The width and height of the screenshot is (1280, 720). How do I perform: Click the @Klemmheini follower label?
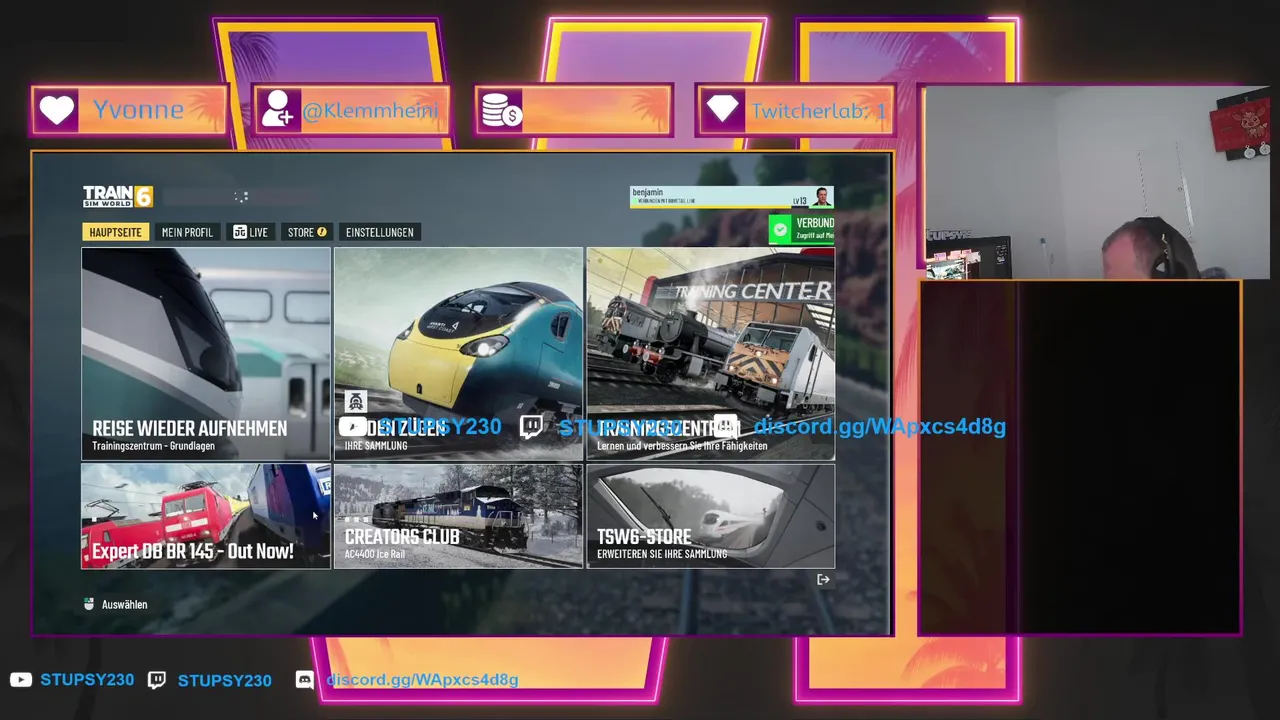(x=370, y=110)
